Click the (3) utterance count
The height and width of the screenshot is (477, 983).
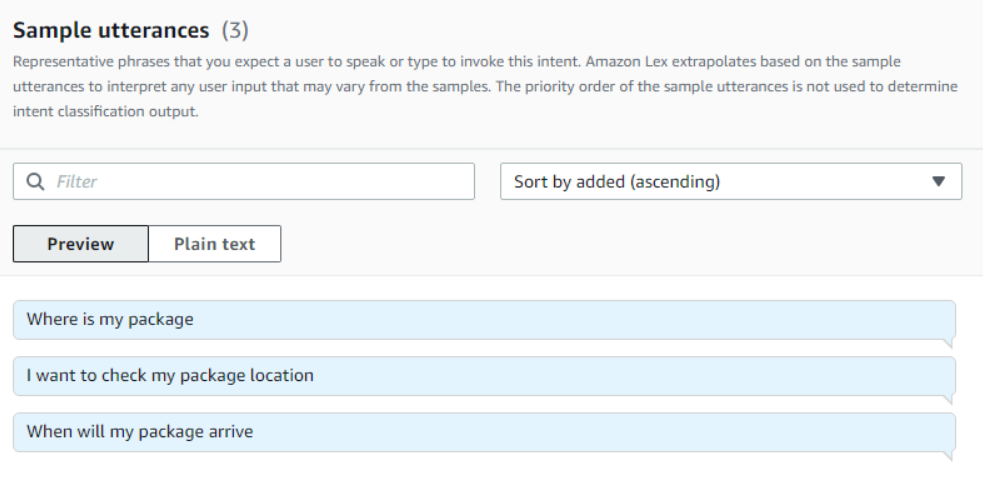(235, 30)
